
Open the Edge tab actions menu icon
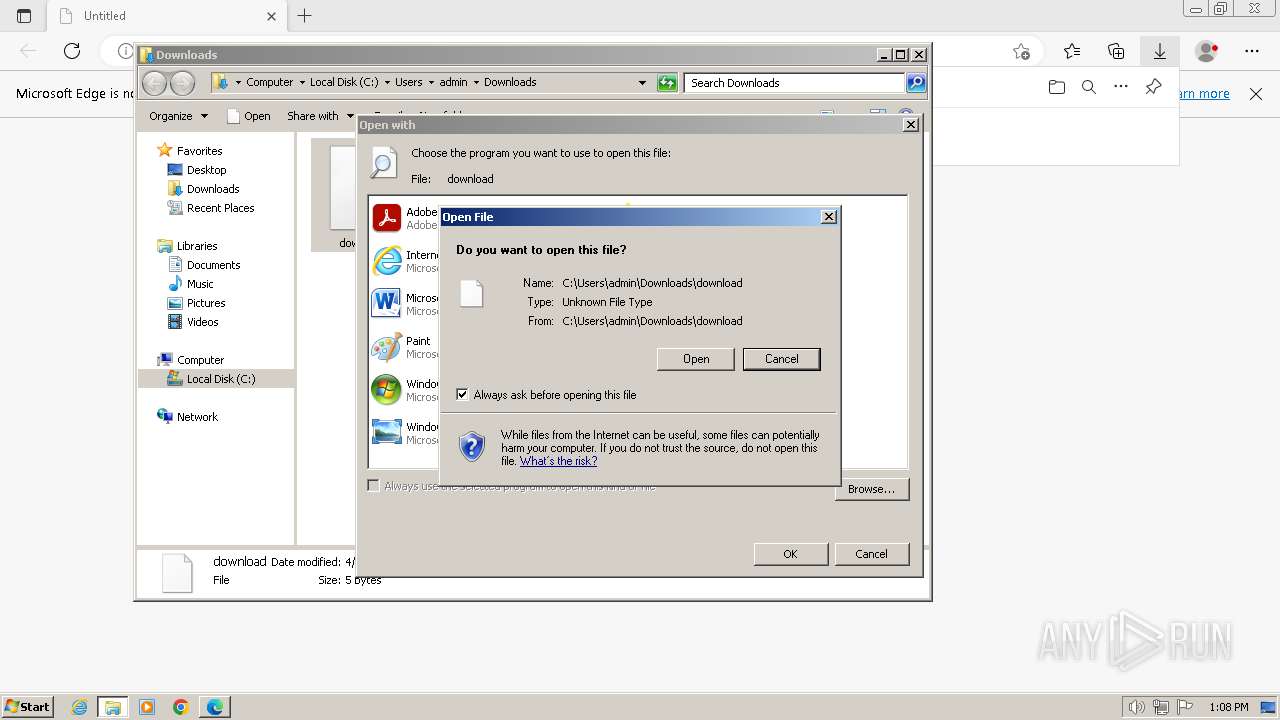pyautogui.click(x=24, y=16)
